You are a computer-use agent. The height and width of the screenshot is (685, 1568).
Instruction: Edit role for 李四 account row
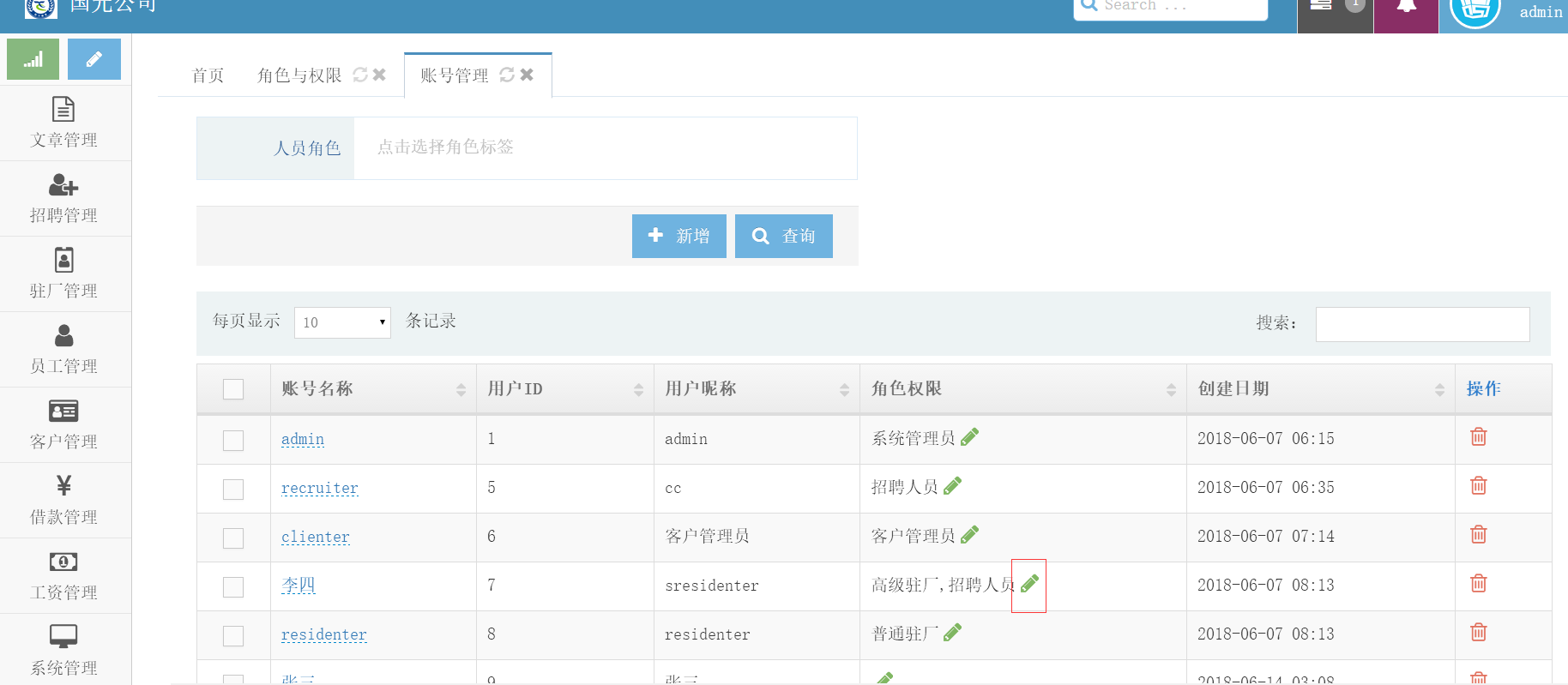point(1029,584)
